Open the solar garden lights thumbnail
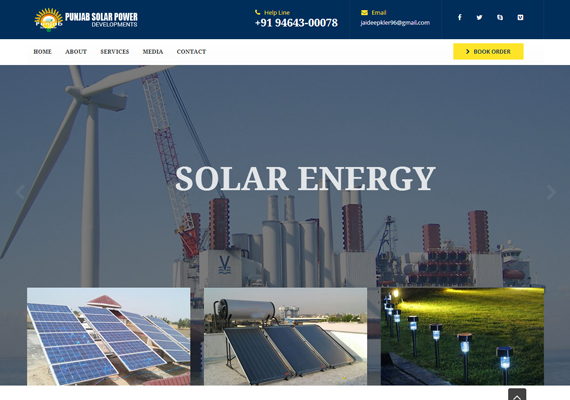 coord(462,336)
